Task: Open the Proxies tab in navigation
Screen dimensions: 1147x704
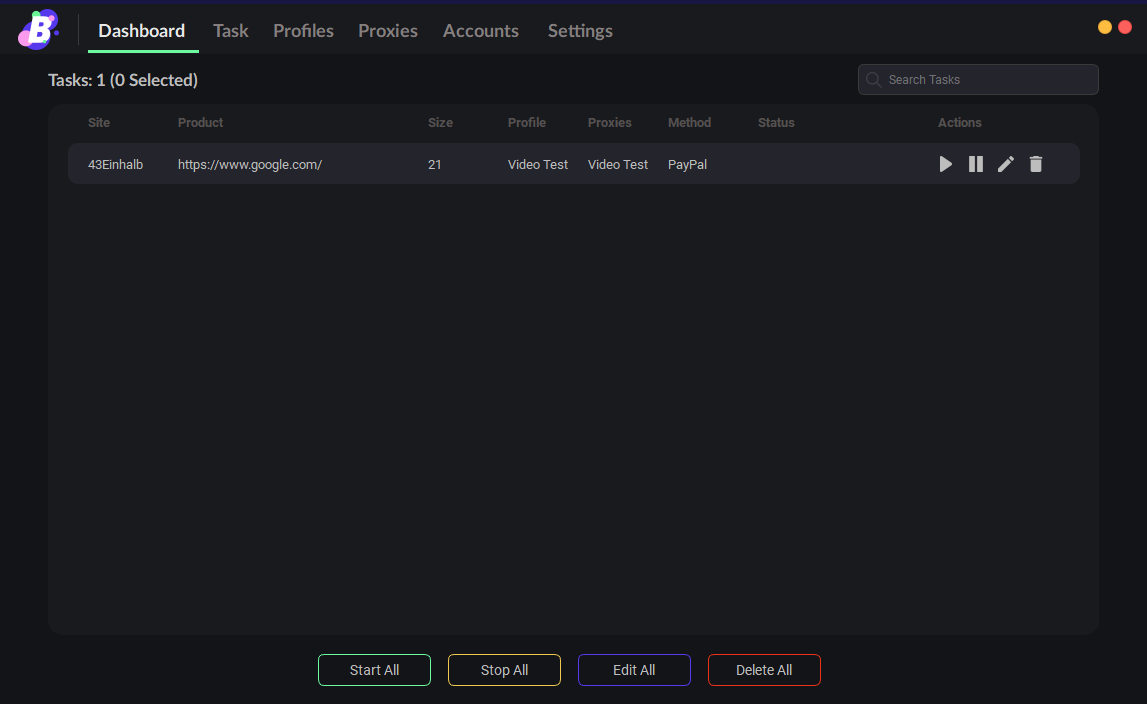Action: click(x=388, y=31)
